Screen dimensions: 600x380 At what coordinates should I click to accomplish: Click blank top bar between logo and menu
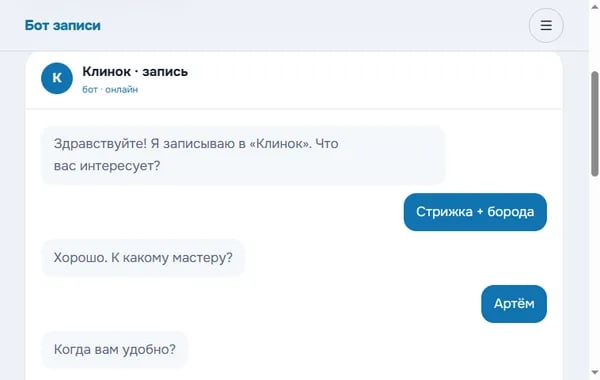(314, 25)
